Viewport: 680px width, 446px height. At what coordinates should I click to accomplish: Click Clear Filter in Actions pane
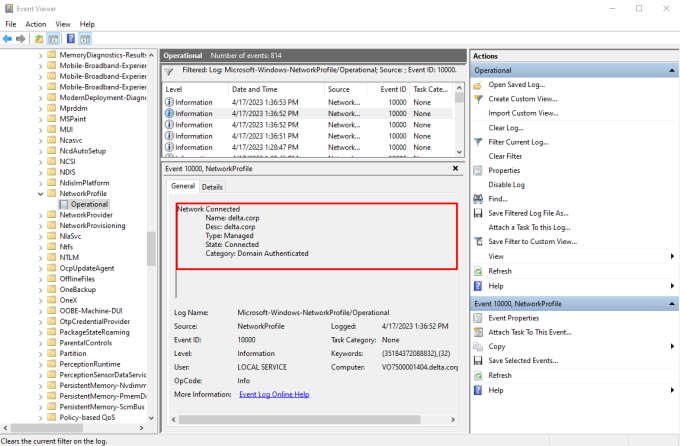(x=505, y=156)
